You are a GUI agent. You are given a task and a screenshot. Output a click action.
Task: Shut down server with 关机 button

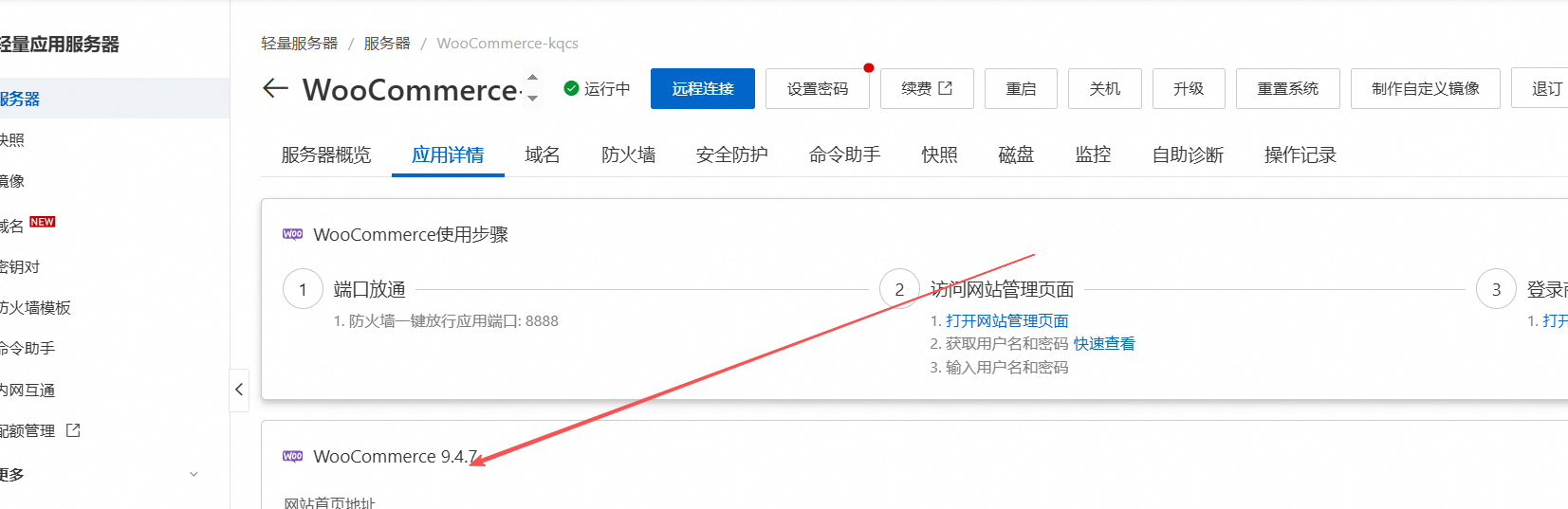coord(1105,89)
